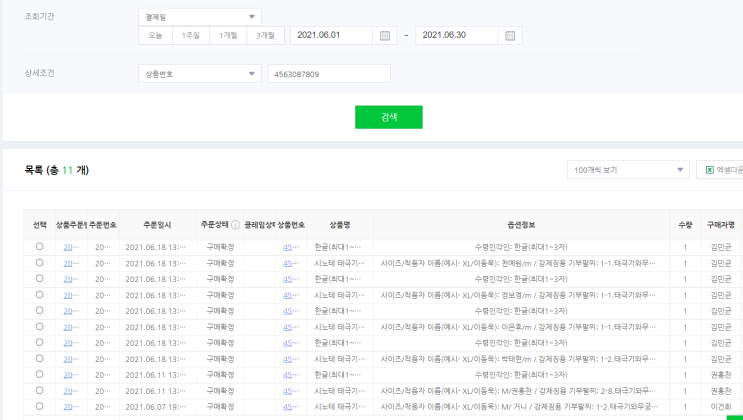This screenshot has width=743, height=420.
Task: Click the 클레임상태 column header
Action: click(x=260, y=225)
